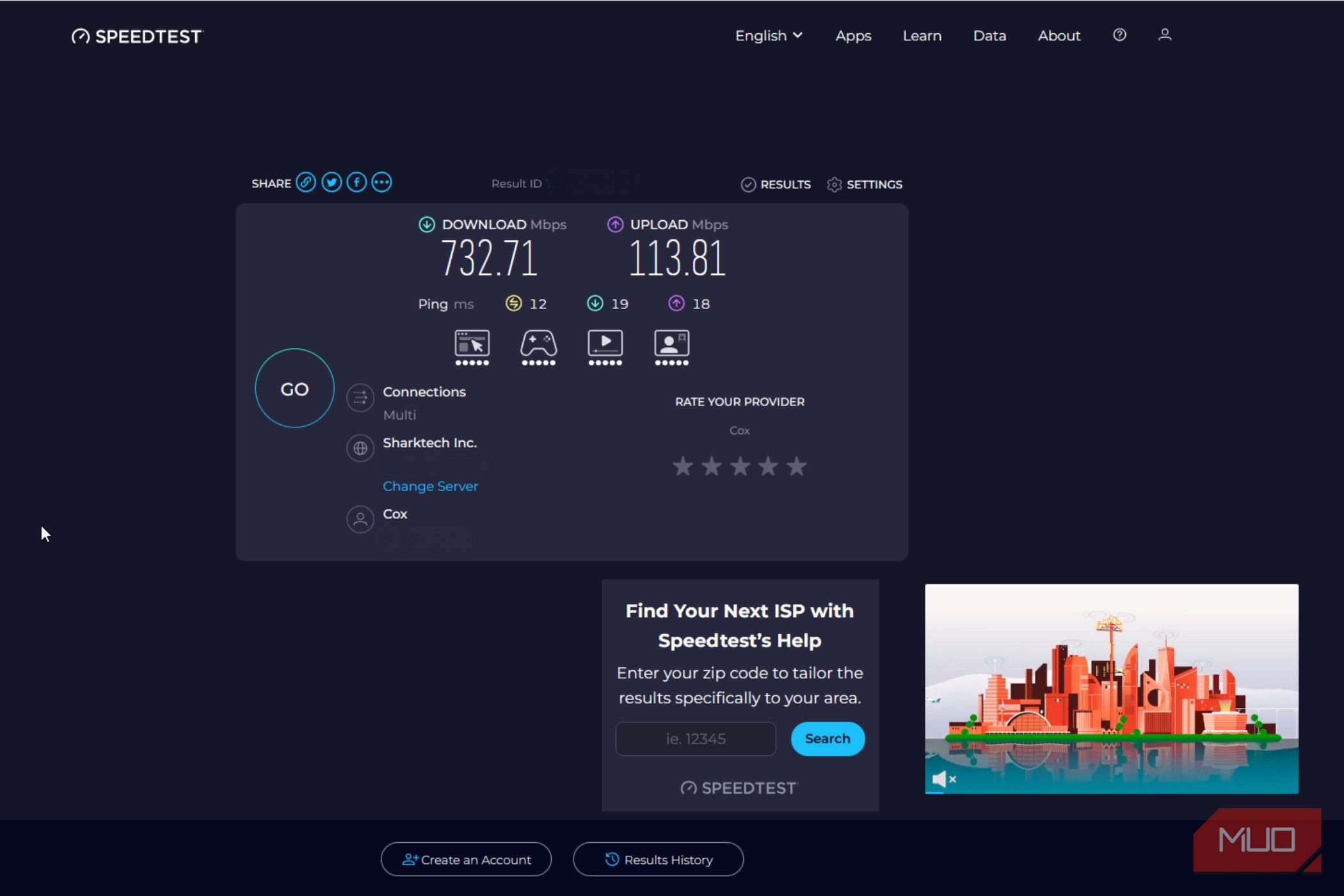Click the video conferencing quality icon
1344x896 pixels.
click(x=671, y=348)
